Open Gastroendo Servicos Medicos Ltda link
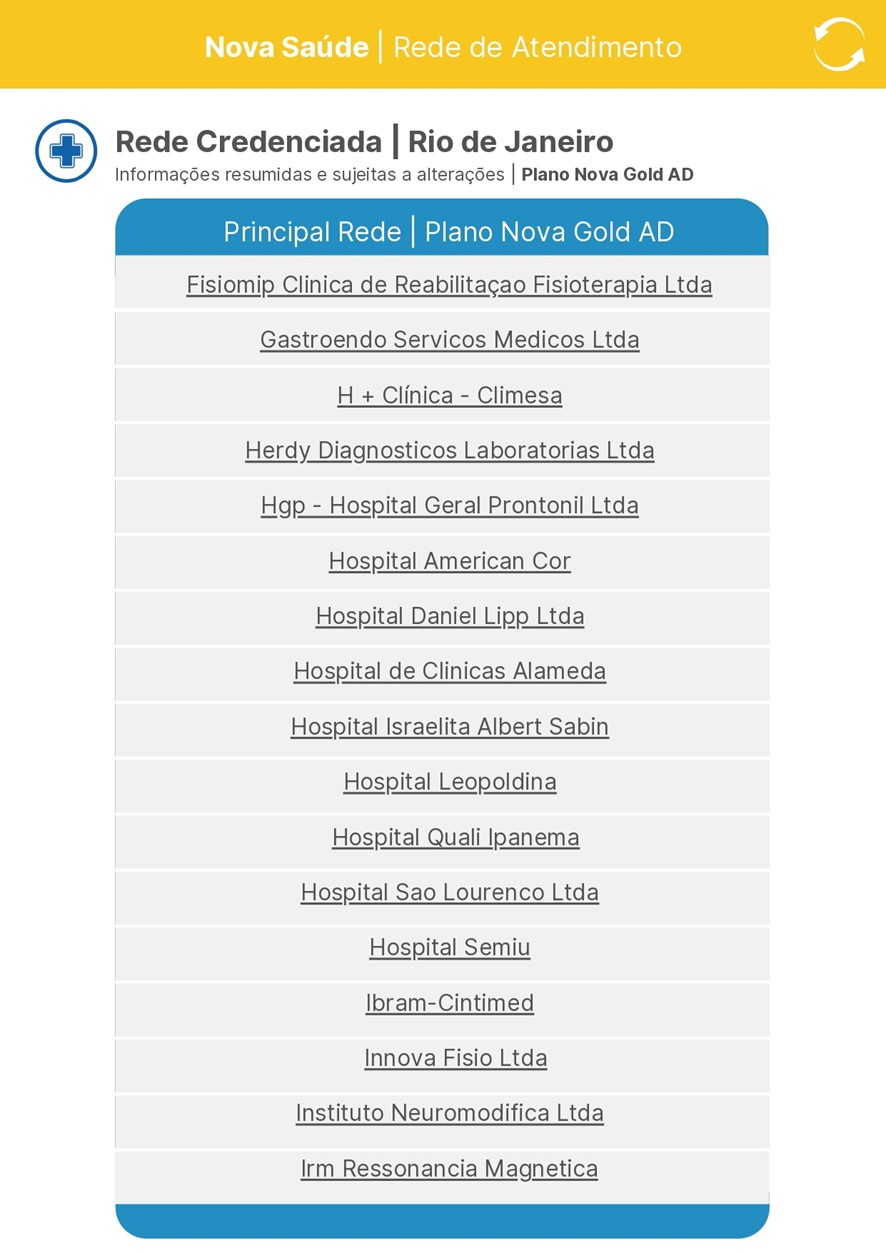Viewport: 886px width, 1253px height. [x=449, y=340]
